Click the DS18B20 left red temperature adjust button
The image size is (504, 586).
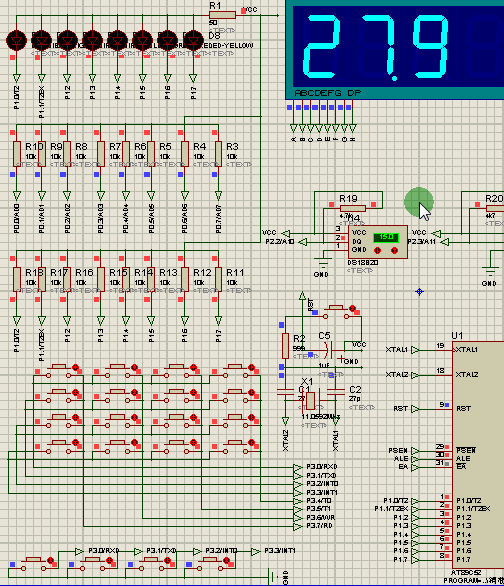[x=377, y=250]
